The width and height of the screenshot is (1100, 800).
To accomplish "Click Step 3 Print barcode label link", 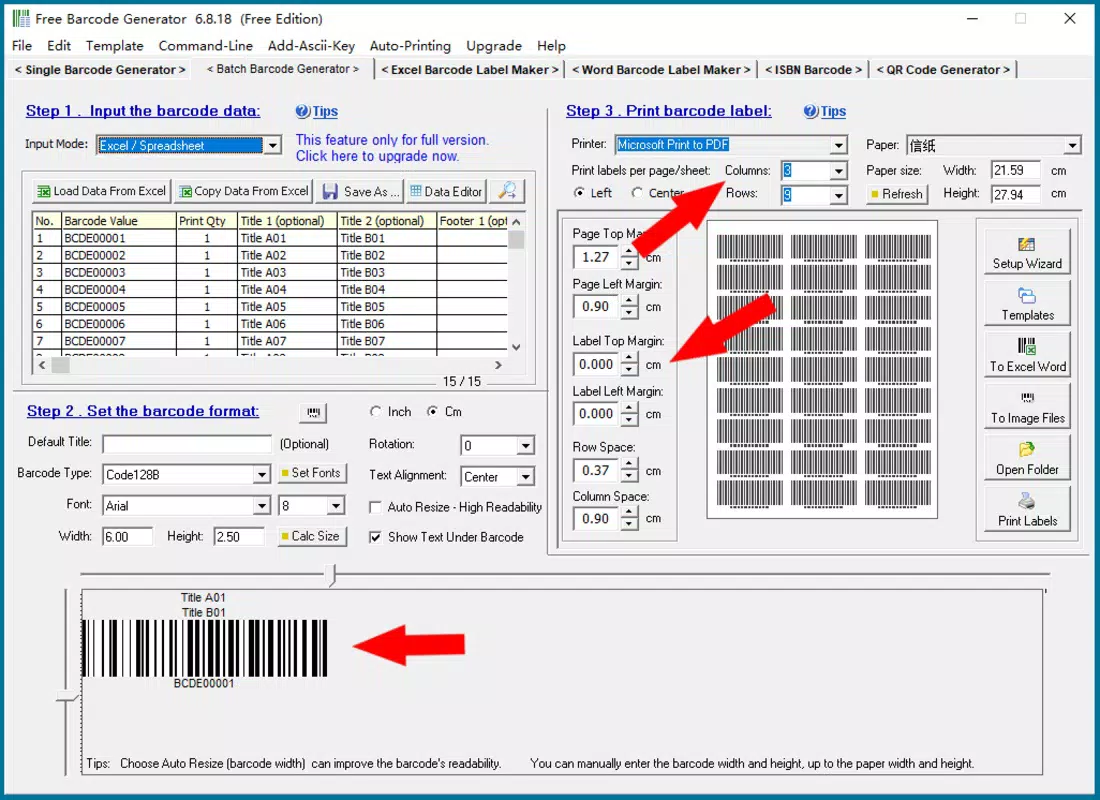I will [669, 111].
